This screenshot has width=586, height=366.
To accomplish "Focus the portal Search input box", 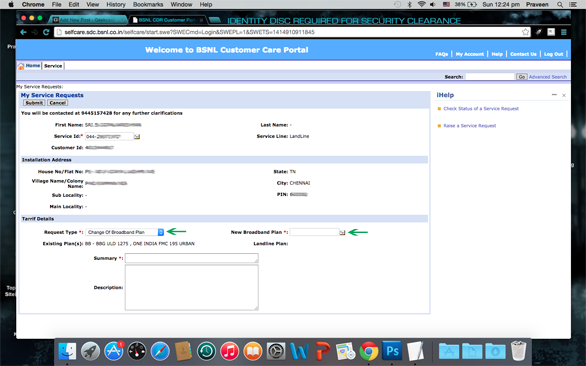I will (490, 77).
